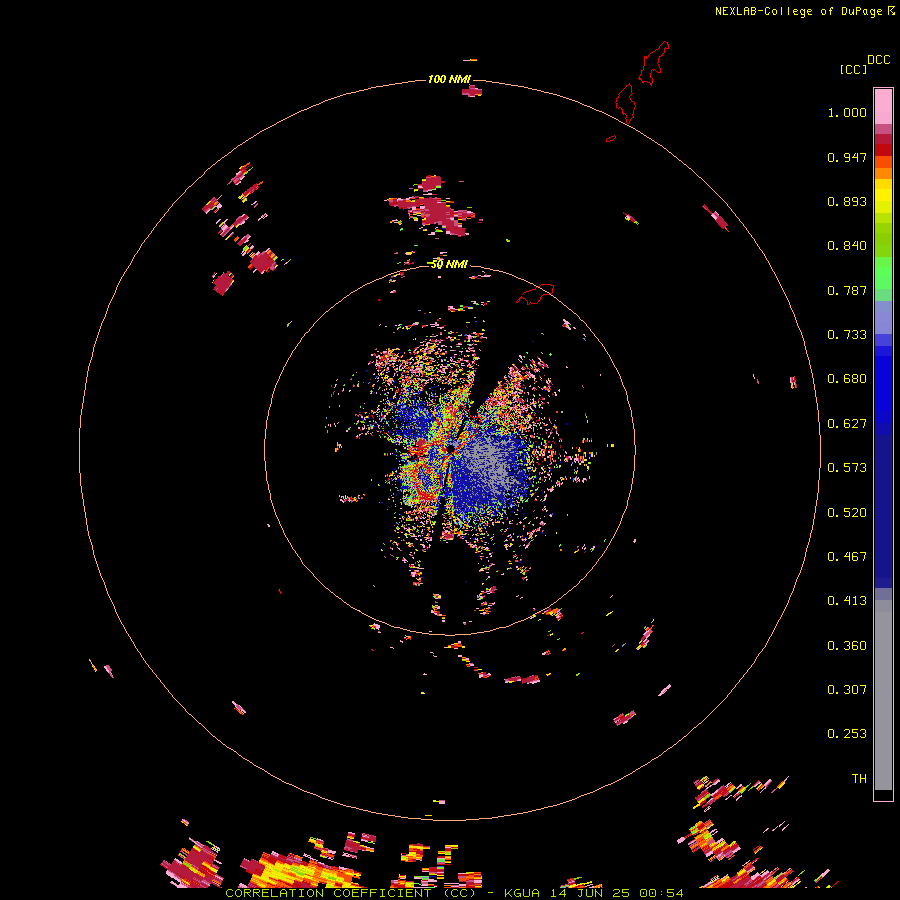The image size is (900, 900).
Task: Click the 0.840 color scale label
Action: click(847, 246)
